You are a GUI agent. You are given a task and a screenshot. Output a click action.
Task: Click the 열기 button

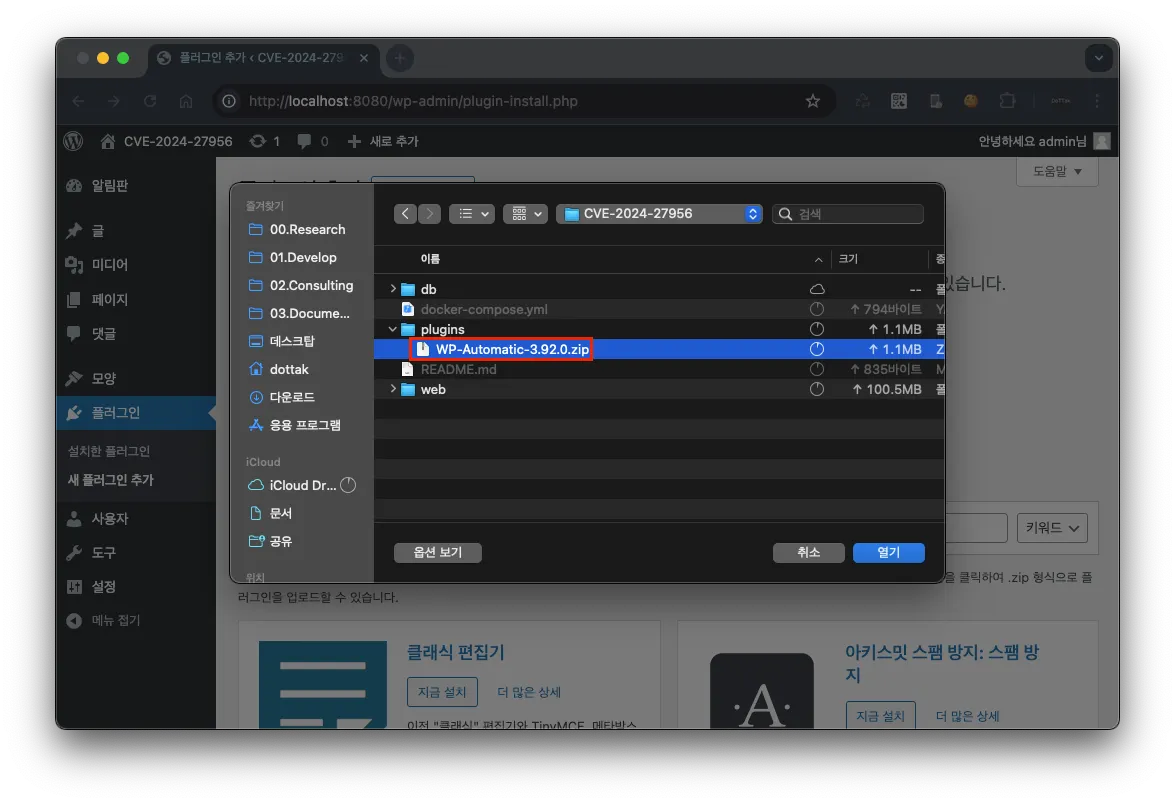point(889,552)
